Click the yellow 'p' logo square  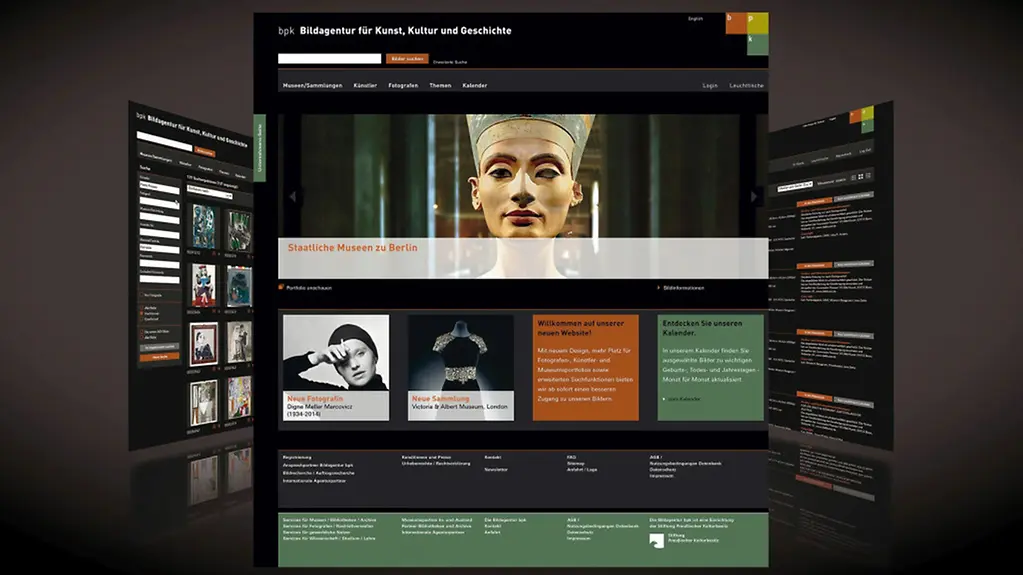(757, 23)
